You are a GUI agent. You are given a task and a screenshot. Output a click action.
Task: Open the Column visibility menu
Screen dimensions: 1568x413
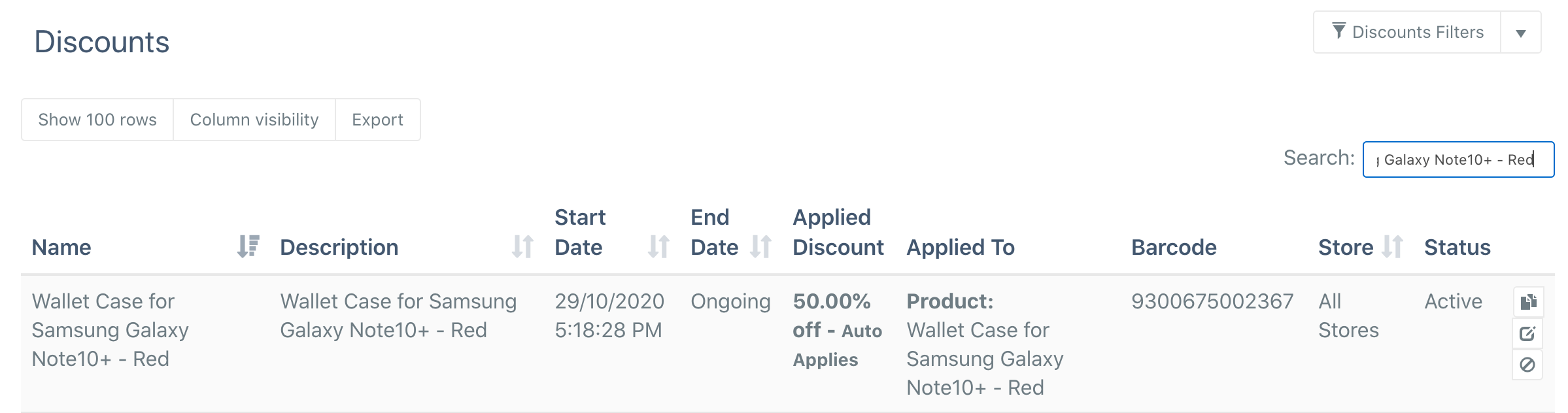(x=254, y=120)
